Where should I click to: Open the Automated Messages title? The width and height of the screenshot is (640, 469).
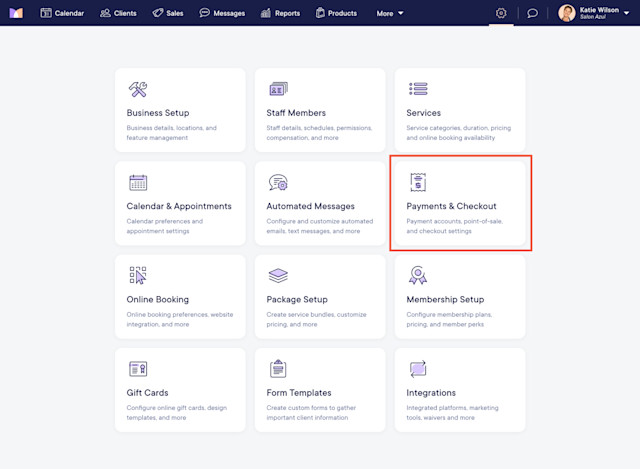coord(311,206)
